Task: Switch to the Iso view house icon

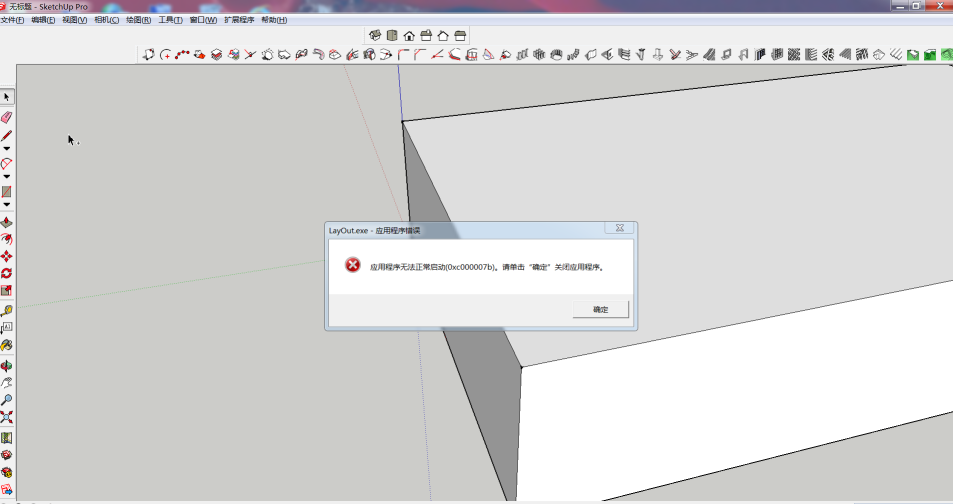Action: coord(375,36)
